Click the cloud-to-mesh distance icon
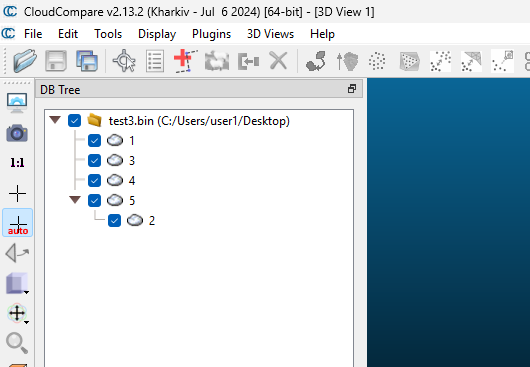Viewport: 530px width, 367px height. (x=471, y=61)
